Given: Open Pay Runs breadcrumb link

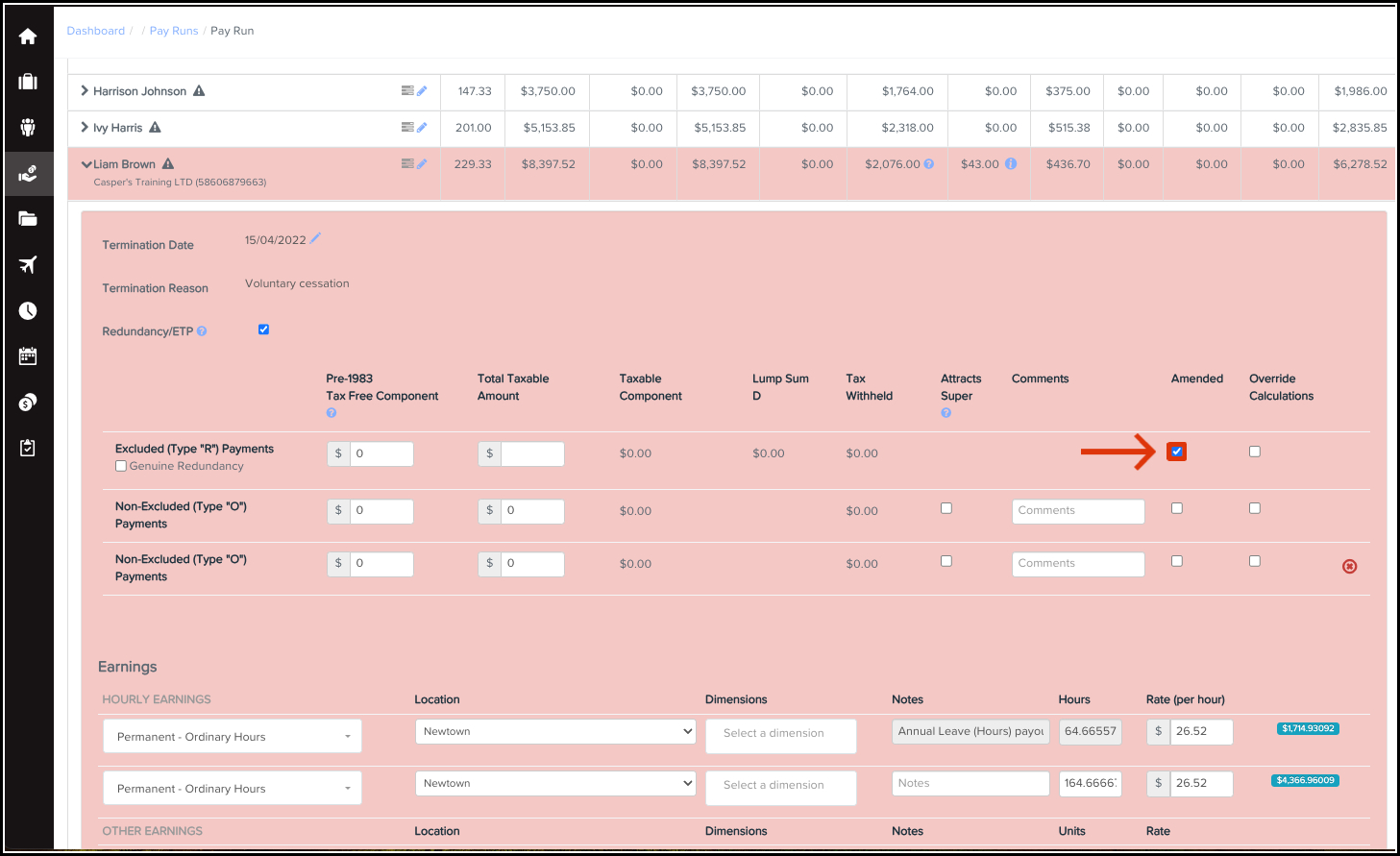Looking at the screenshot, I should [174, 31].
